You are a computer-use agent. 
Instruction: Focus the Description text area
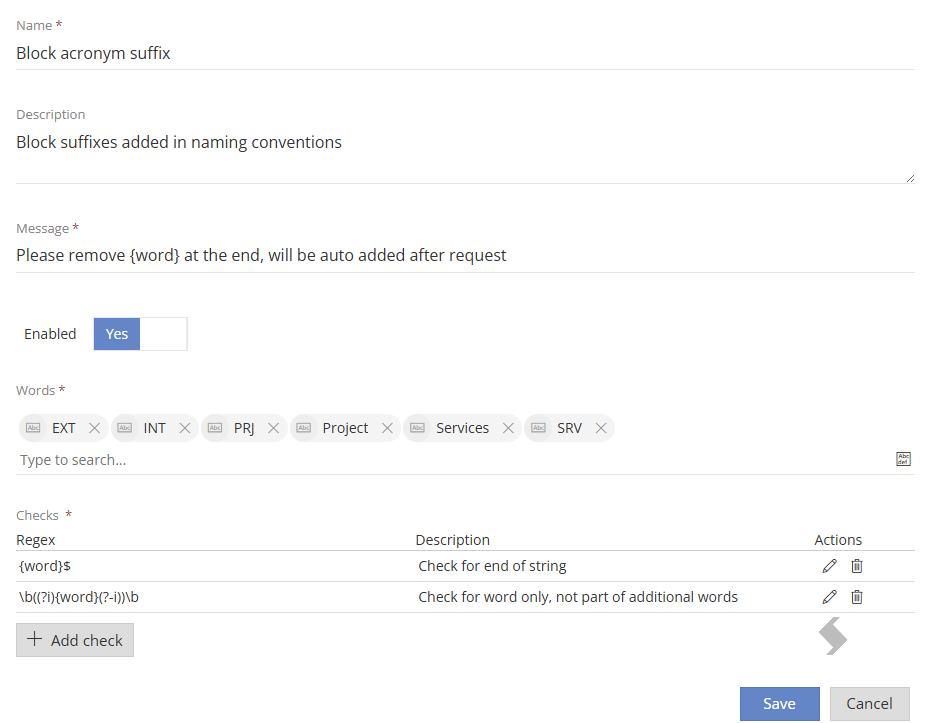coord(465,155)
